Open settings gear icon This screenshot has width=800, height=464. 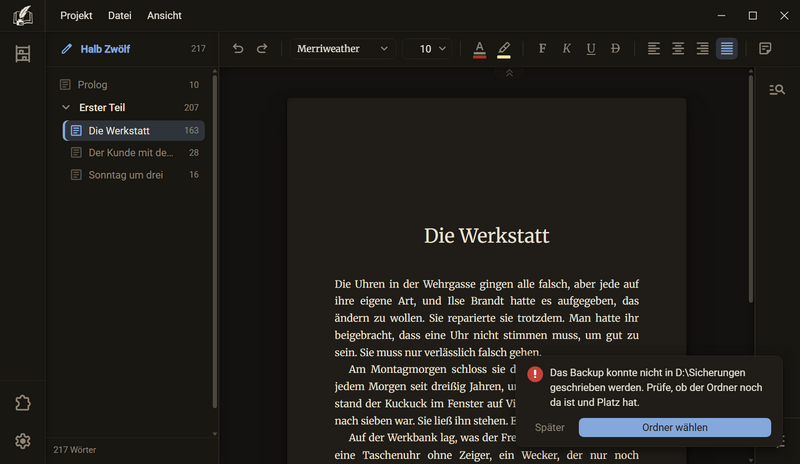(22, 441)
